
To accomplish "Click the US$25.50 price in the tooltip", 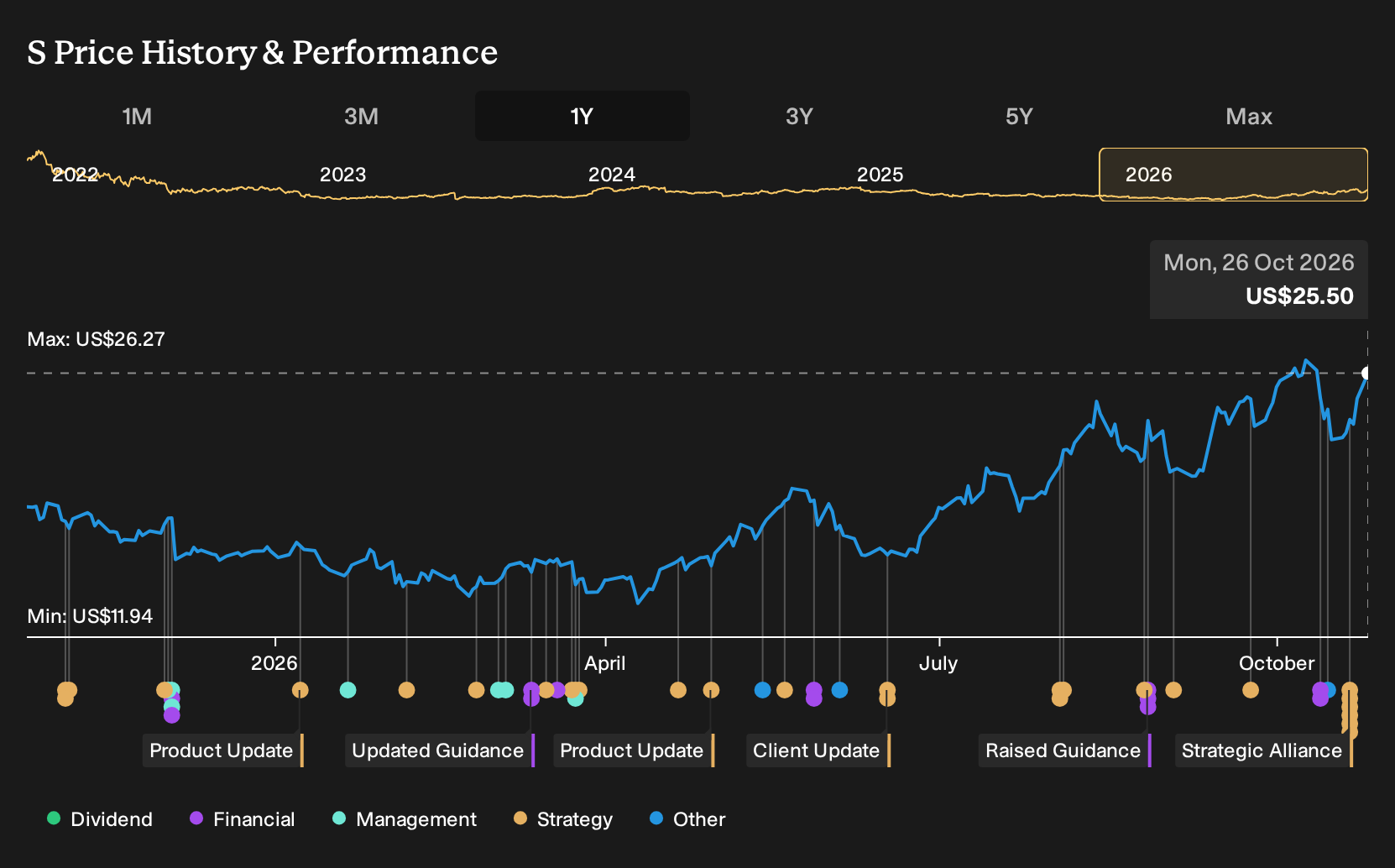I will click(x=1299, y=296).
